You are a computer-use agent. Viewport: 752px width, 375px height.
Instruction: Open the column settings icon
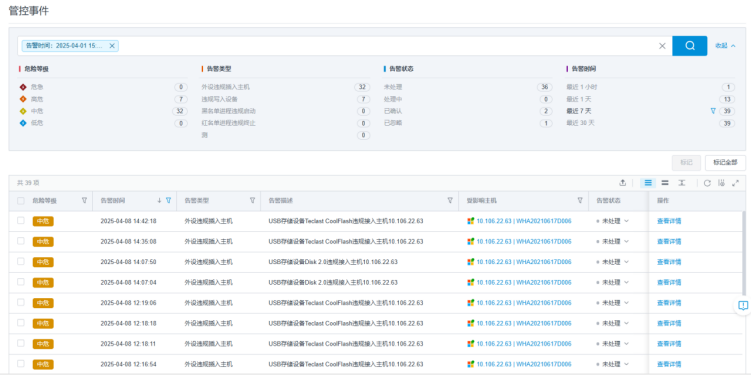coord(721,183)
